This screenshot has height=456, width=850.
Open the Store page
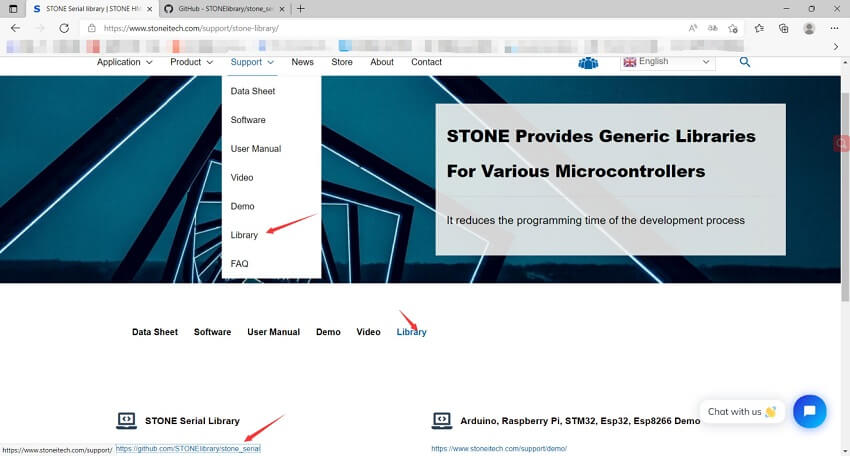point(342,62)
